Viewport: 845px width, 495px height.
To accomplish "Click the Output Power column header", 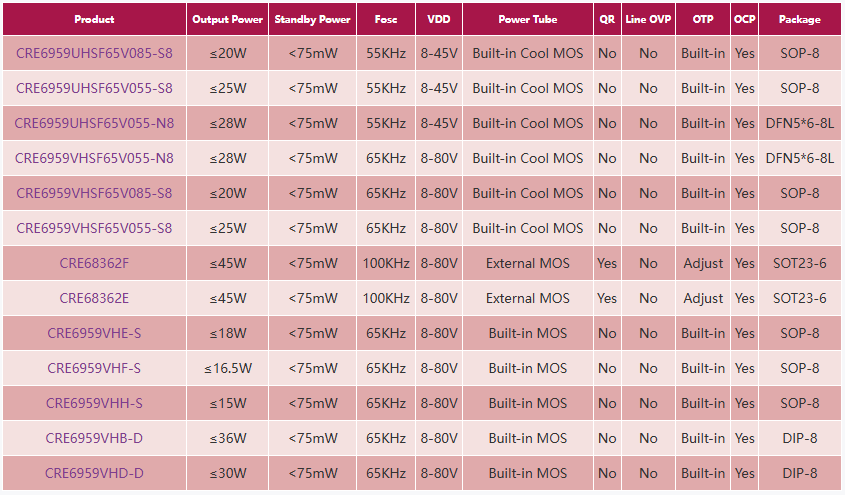I will point(227,19).
